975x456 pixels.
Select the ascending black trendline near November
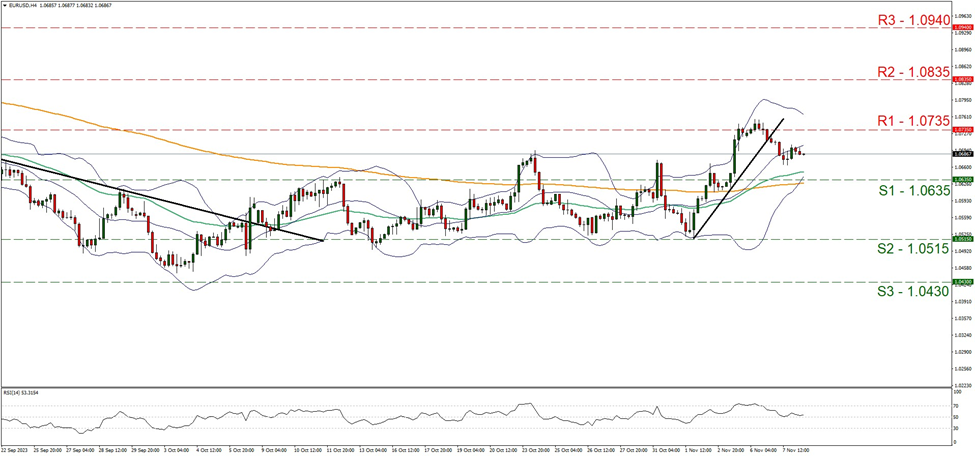pyautogui.click(x=737, y=177)
